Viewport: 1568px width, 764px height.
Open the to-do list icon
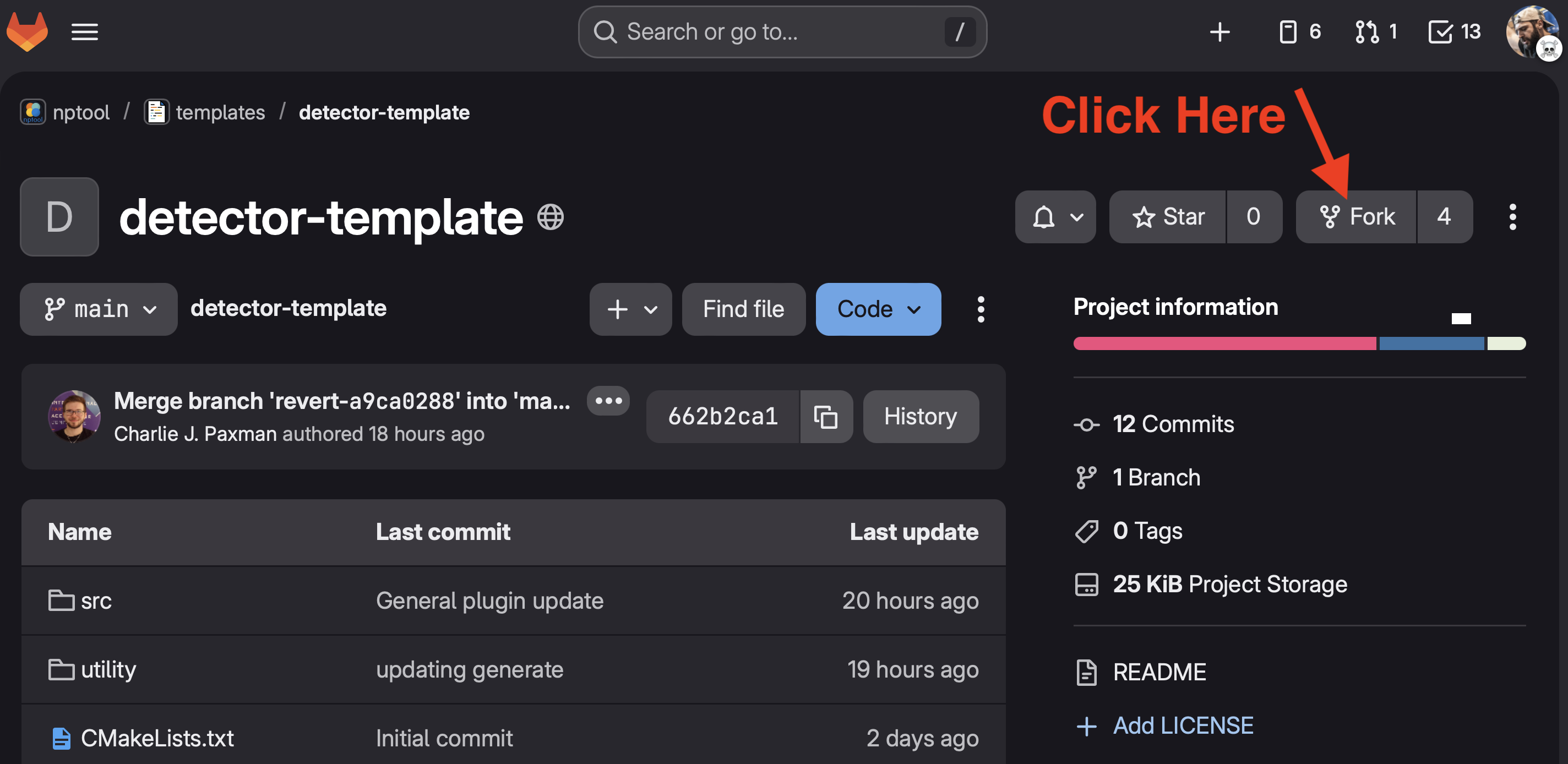[1453, 32]
